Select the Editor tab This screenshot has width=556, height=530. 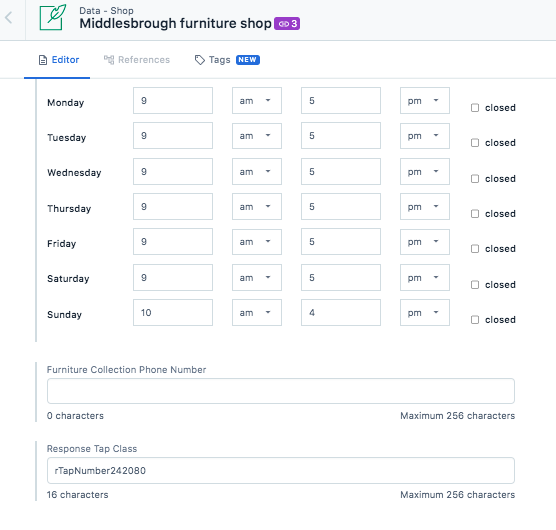(x=59, y=60)
